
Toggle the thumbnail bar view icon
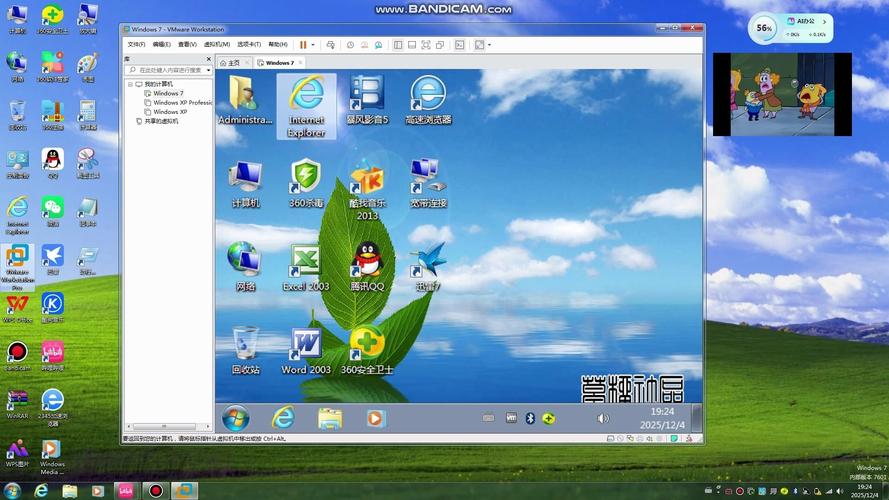pyautogui.click(x=412, y=45)
